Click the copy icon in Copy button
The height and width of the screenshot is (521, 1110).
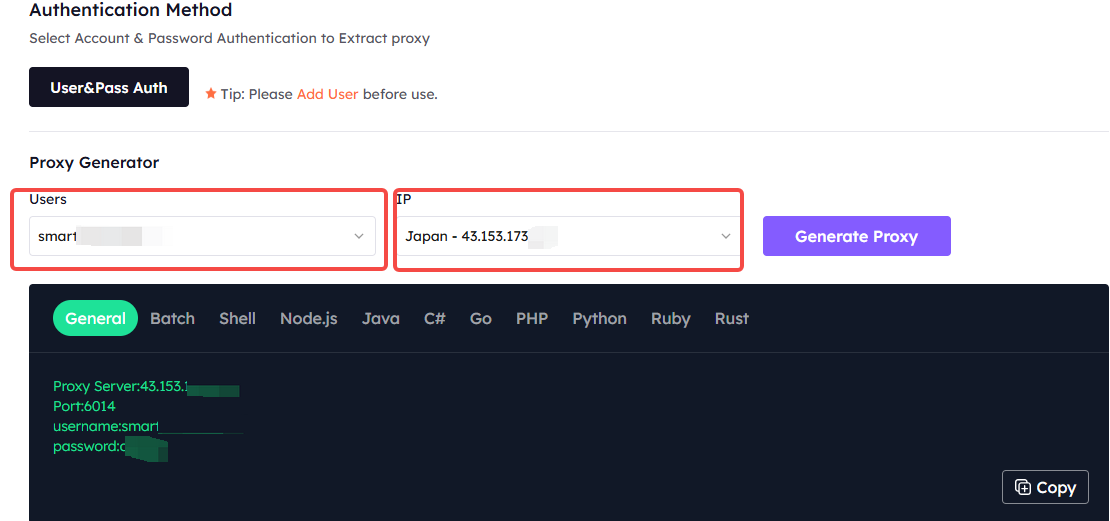pos(1023,487)
